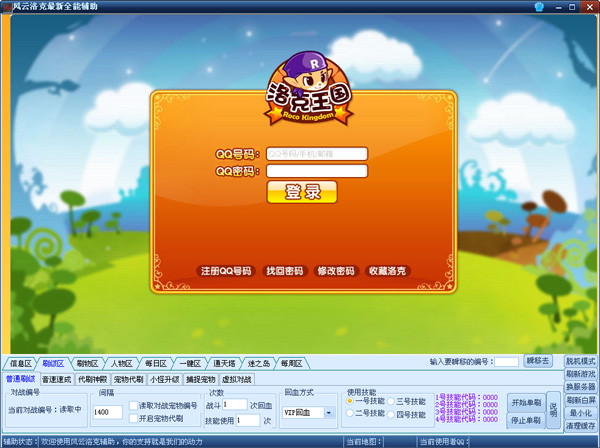600x448 pixels.
Task: Click the QQ密码 password input field
Action: click(317, 171)
